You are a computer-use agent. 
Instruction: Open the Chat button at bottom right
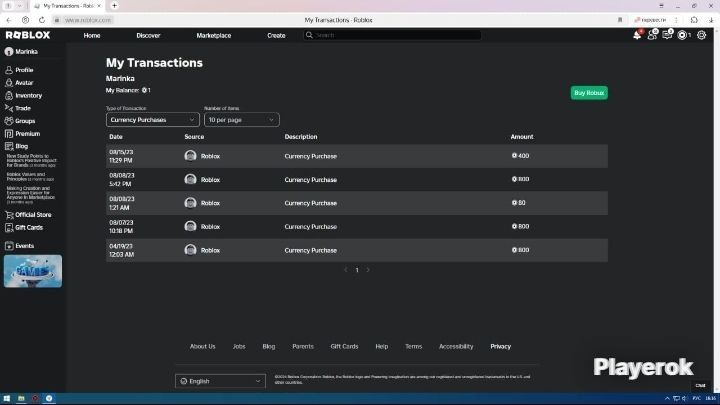click(x=700, y=385)
